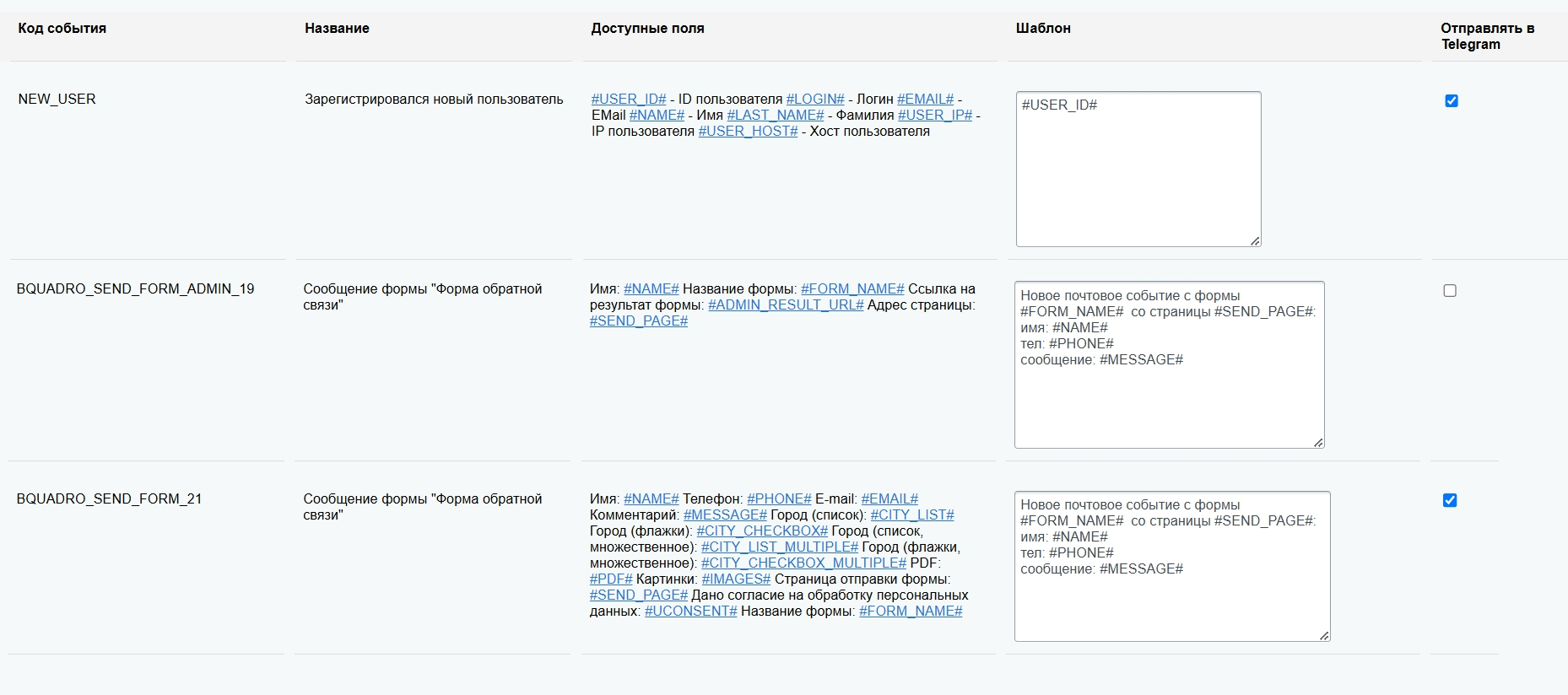Select the #CITY_LIST# link
Viewport: 1568px width, 695px height.
(x=911, y=515)
